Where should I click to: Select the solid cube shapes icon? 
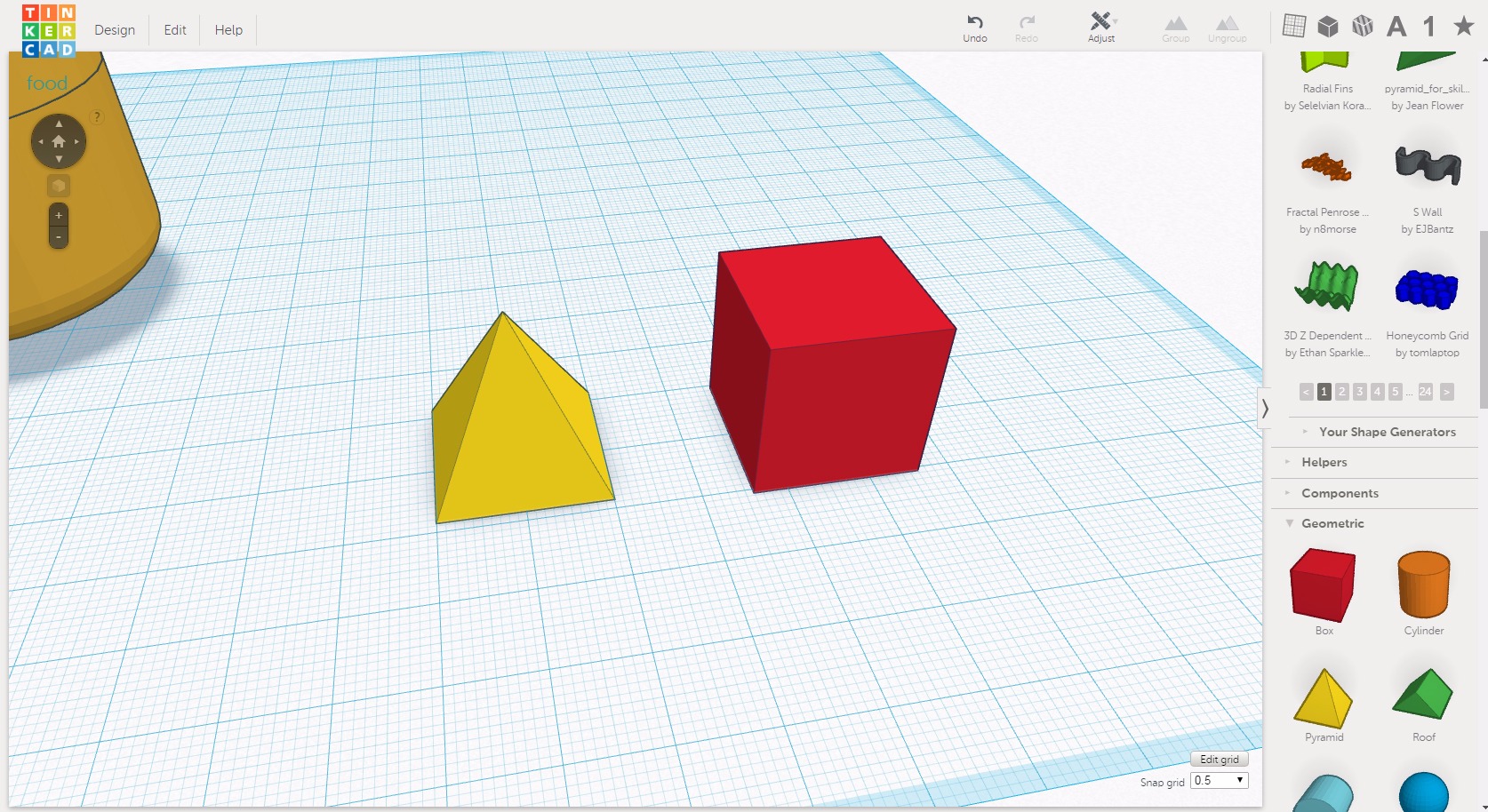coord(1328,27)
